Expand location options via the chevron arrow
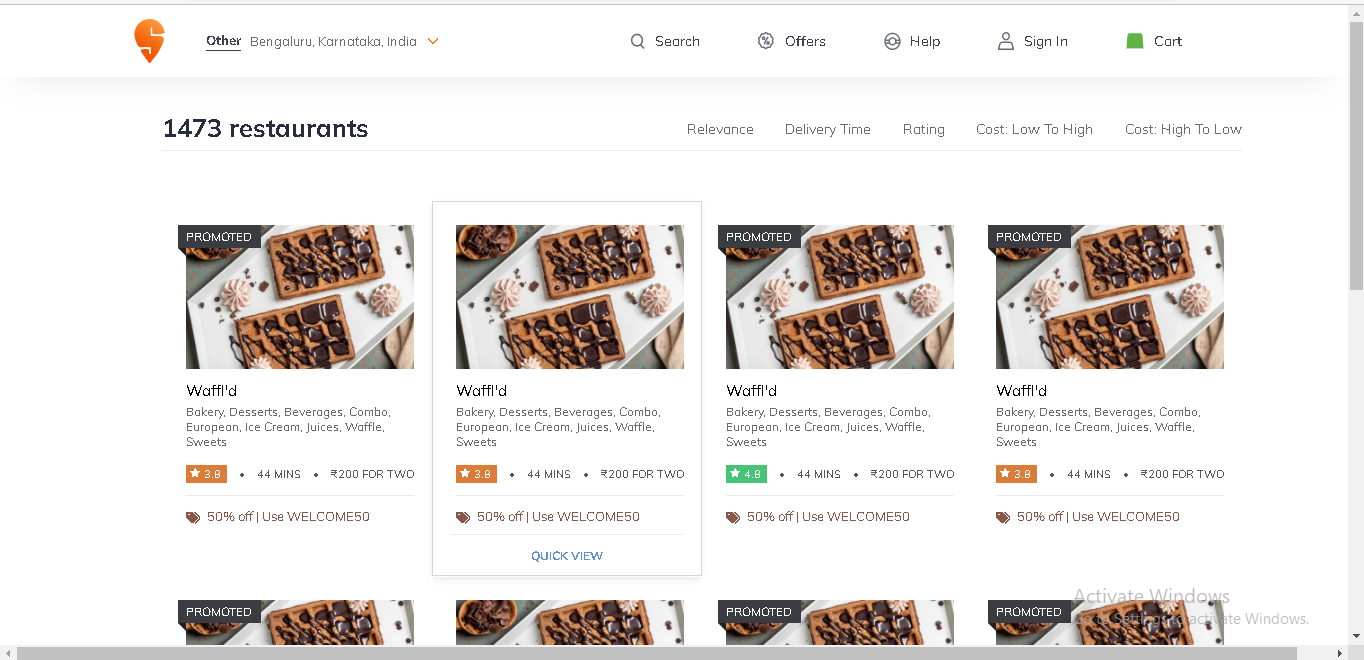The width and height of the screenshot is (1364, 660). click(432, 41)
